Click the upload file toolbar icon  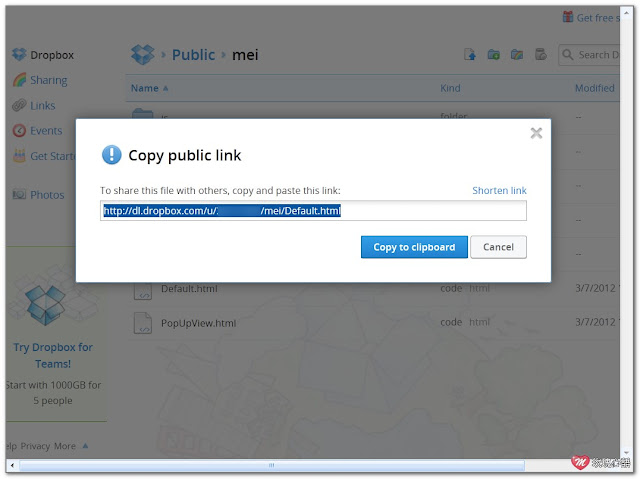tap(470, 54)
